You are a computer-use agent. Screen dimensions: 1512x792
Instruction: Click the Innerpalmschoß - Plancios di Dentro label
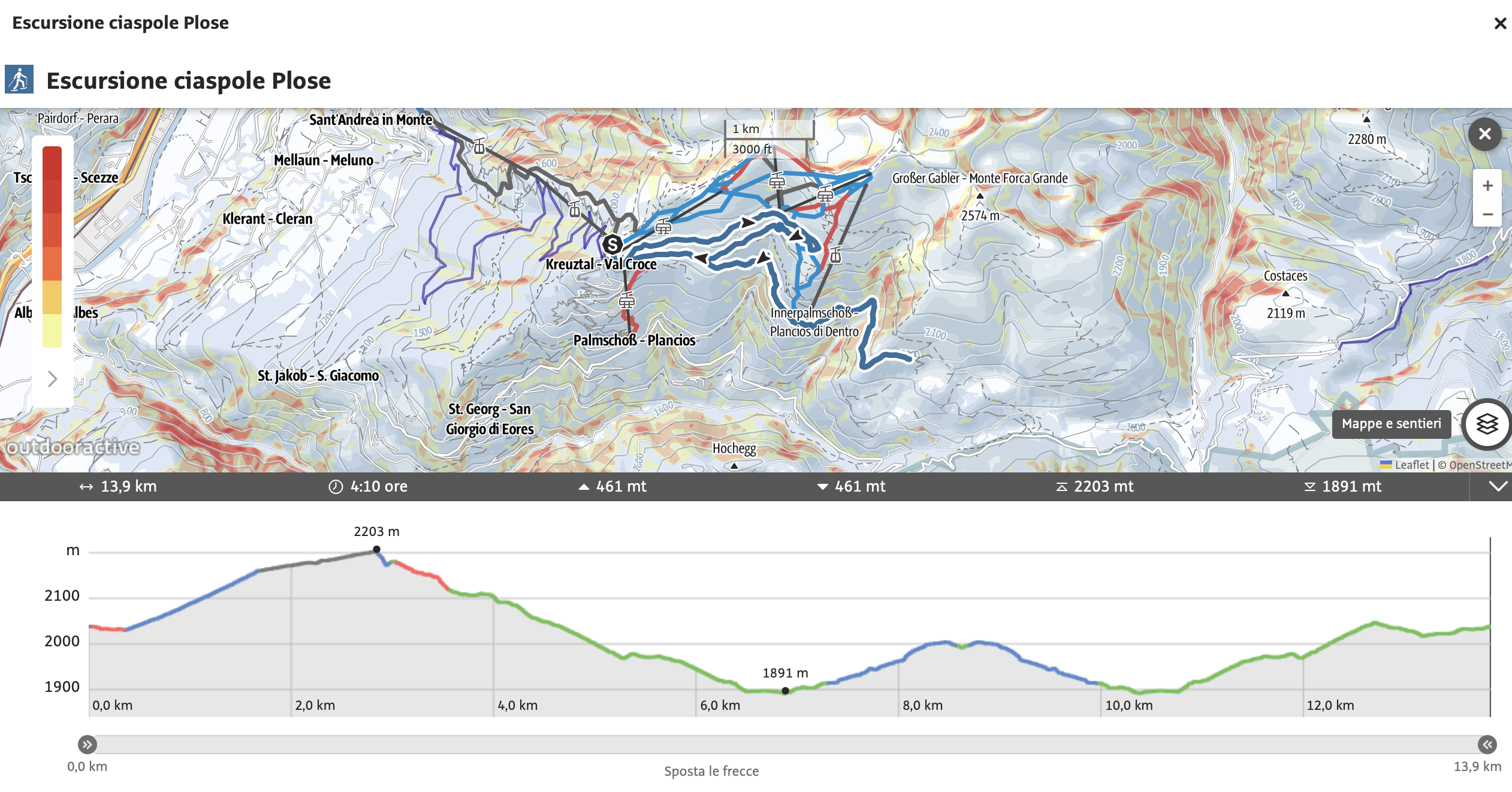click(814, 322)
